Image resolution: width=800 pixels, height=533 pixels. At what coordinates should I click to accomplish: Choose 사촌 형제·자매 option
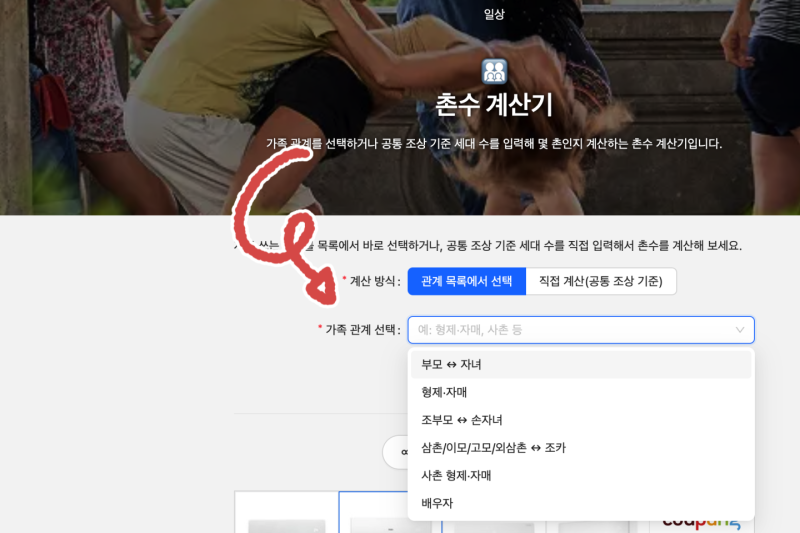pos(581,475)
